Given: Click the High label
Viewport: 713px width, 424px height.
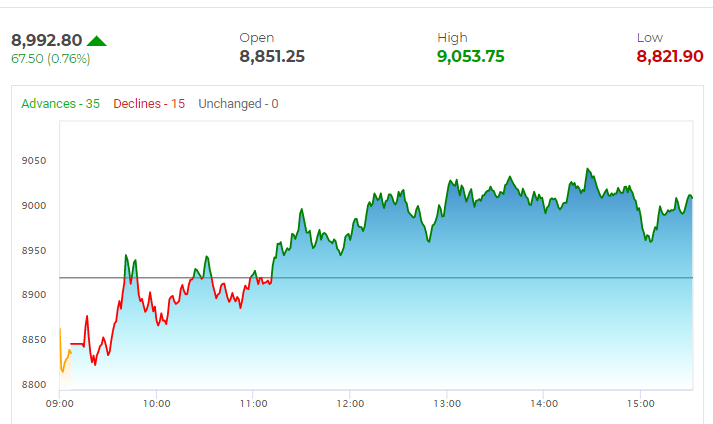Looking at the screenshot, I should coord(452,38).
